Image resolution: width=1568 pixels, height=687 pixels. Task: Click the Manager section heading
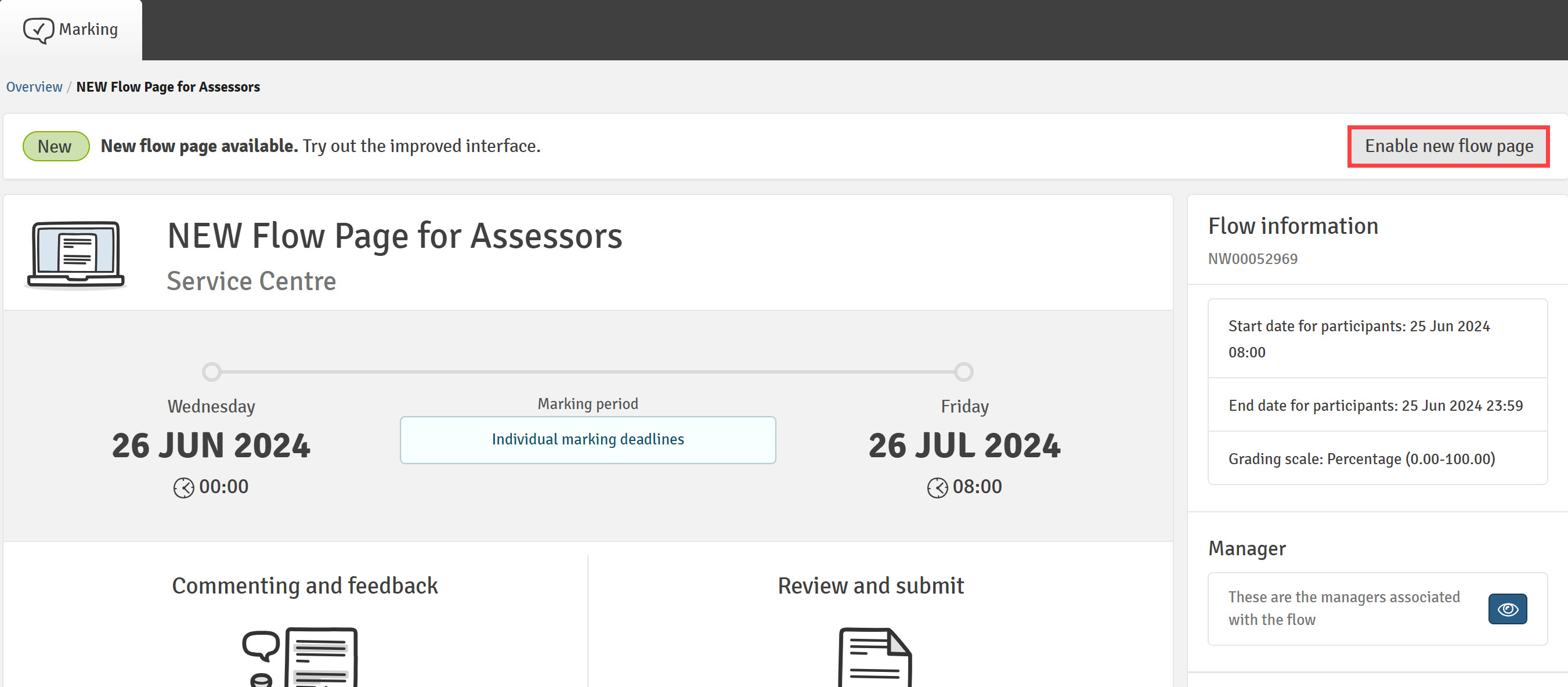coord(1247,548)
